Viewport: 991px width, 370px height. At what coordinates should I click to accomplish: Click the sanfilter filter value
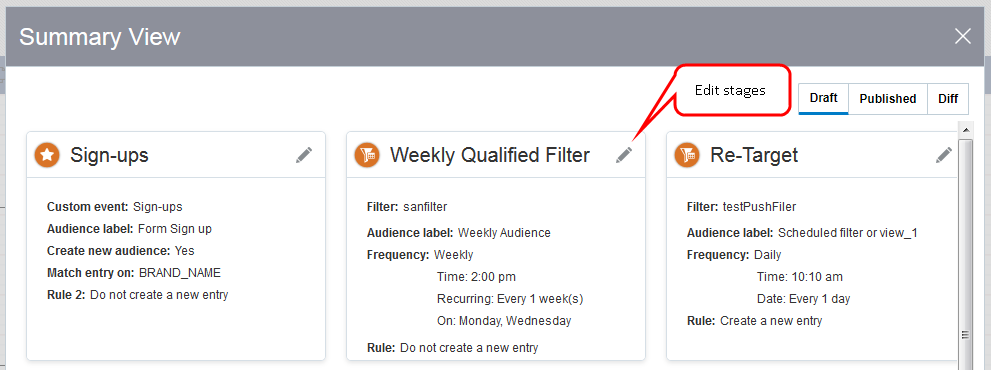pyautogui.click(x=425, y=207)
